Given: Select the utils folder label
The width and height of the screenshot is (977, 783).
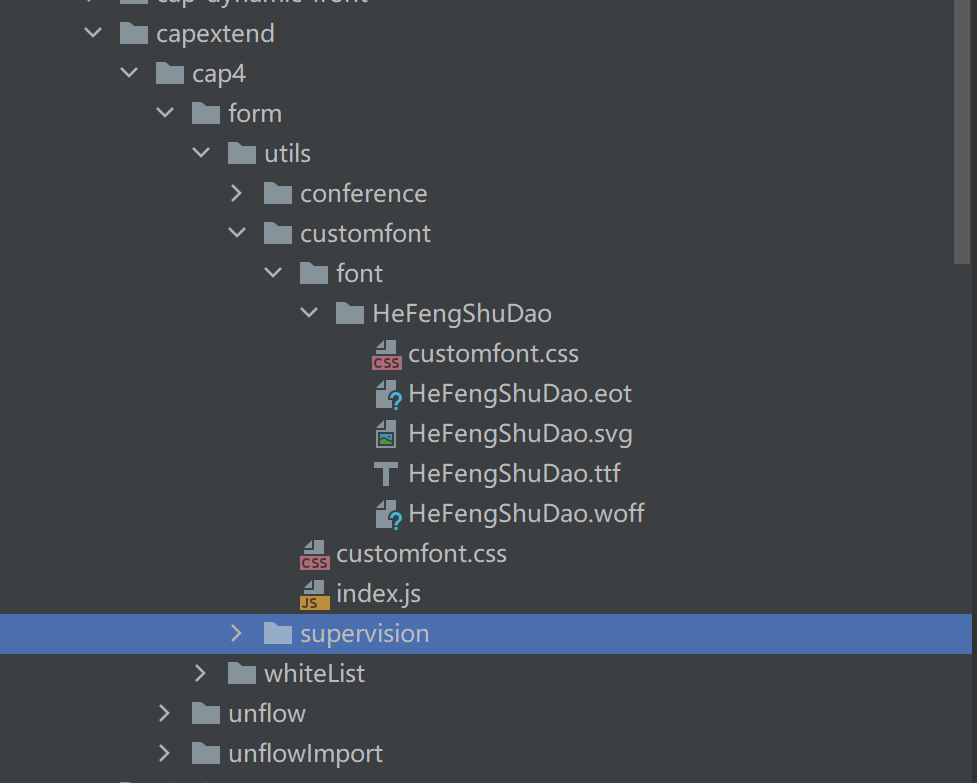Looking at the screenshot, I should pyautogui.click(x=287, y=154).
